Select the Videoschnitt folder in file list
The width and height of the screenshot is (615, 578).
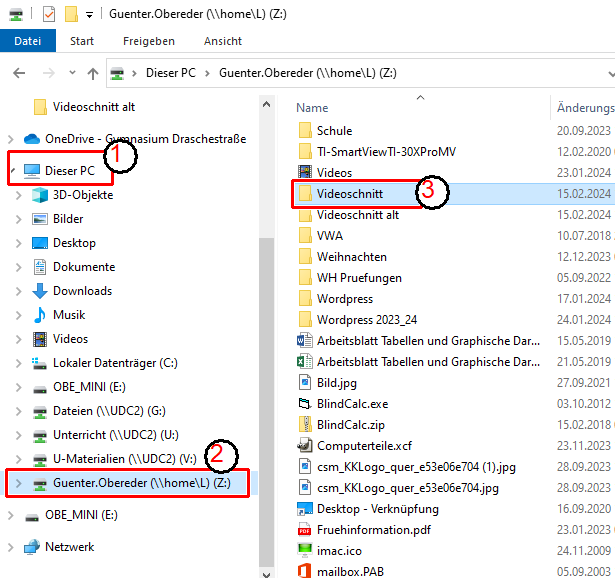point(349,191)
